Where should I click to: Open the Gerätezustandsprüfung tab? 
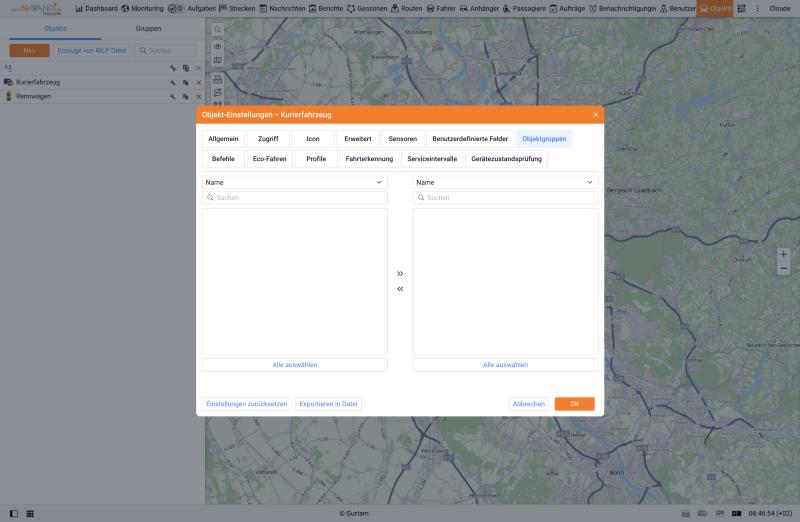[x=506, y=159]
